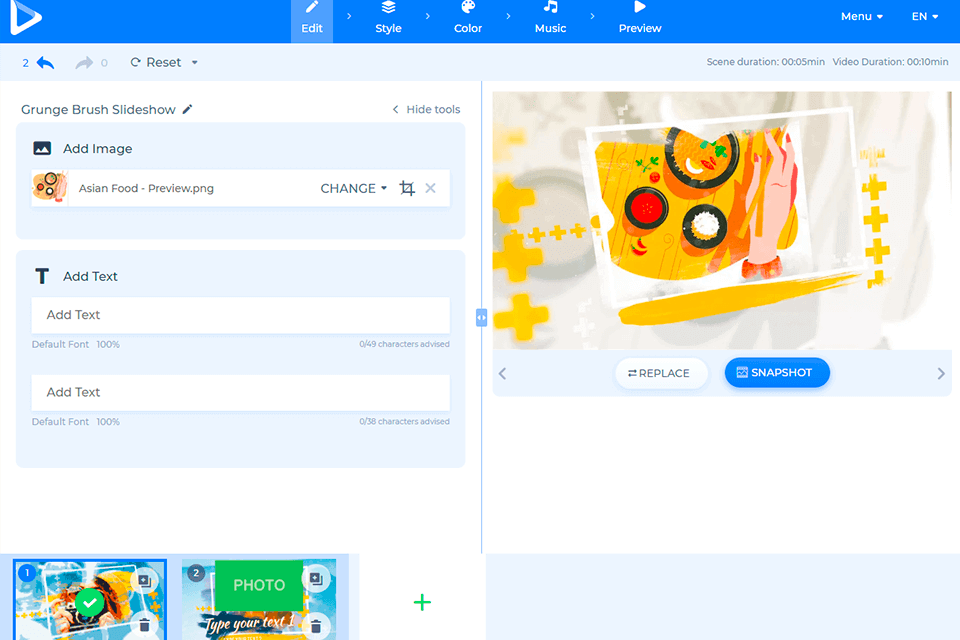Delete scene 2 trash icon
Screen dimensions: 960x640
tap(316, 627)
